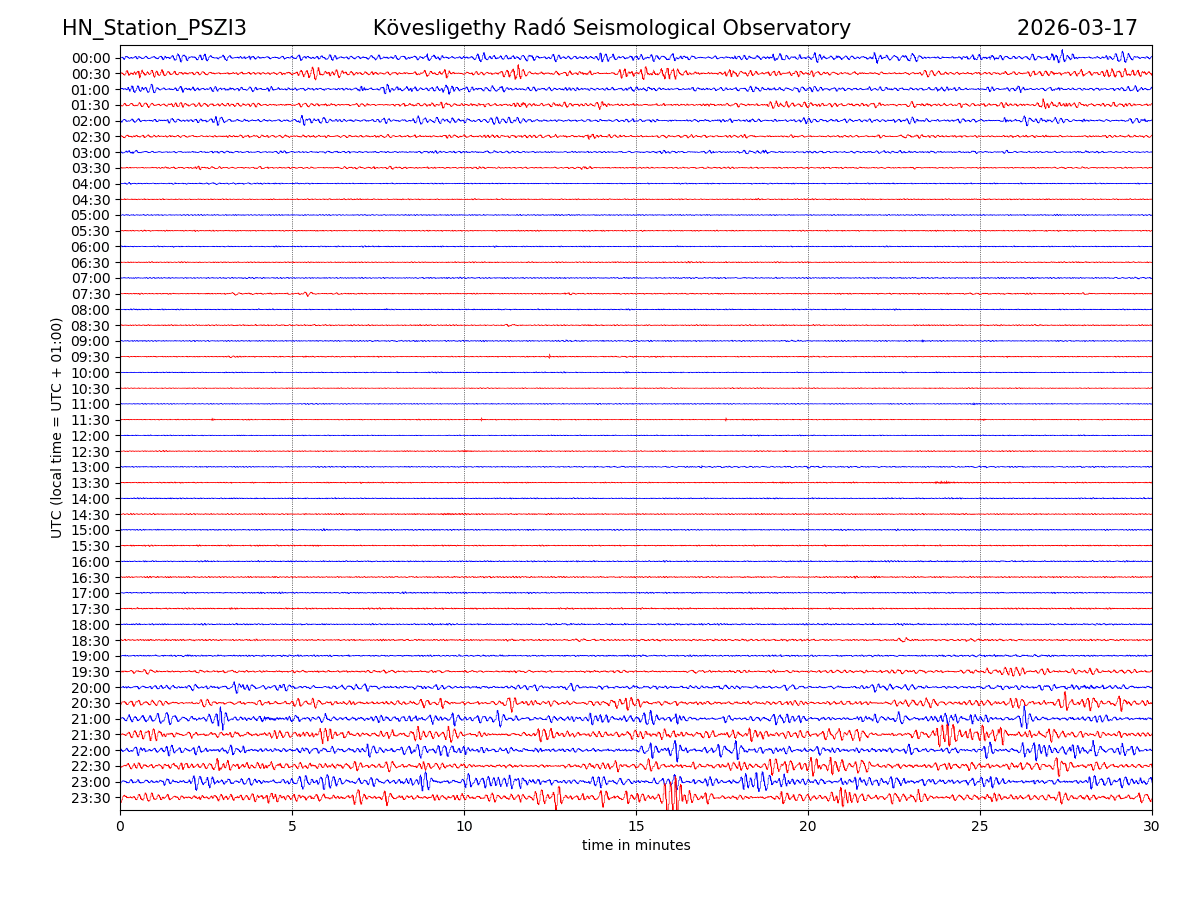This screenshot has height=900, width=1200.
Task: Click the 2026-03-17 date label
Action: 1077,28
